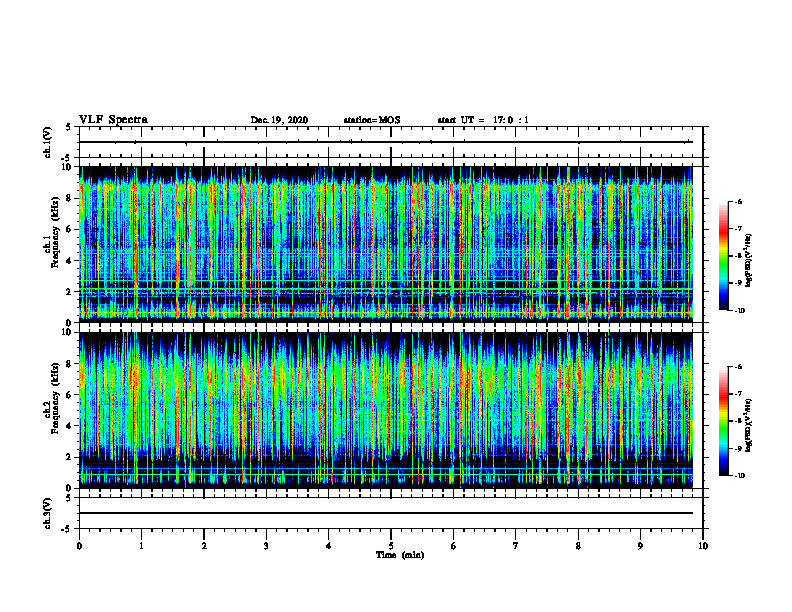
Task: Click the time axis tick label "9"
Action: coord(640,546)
